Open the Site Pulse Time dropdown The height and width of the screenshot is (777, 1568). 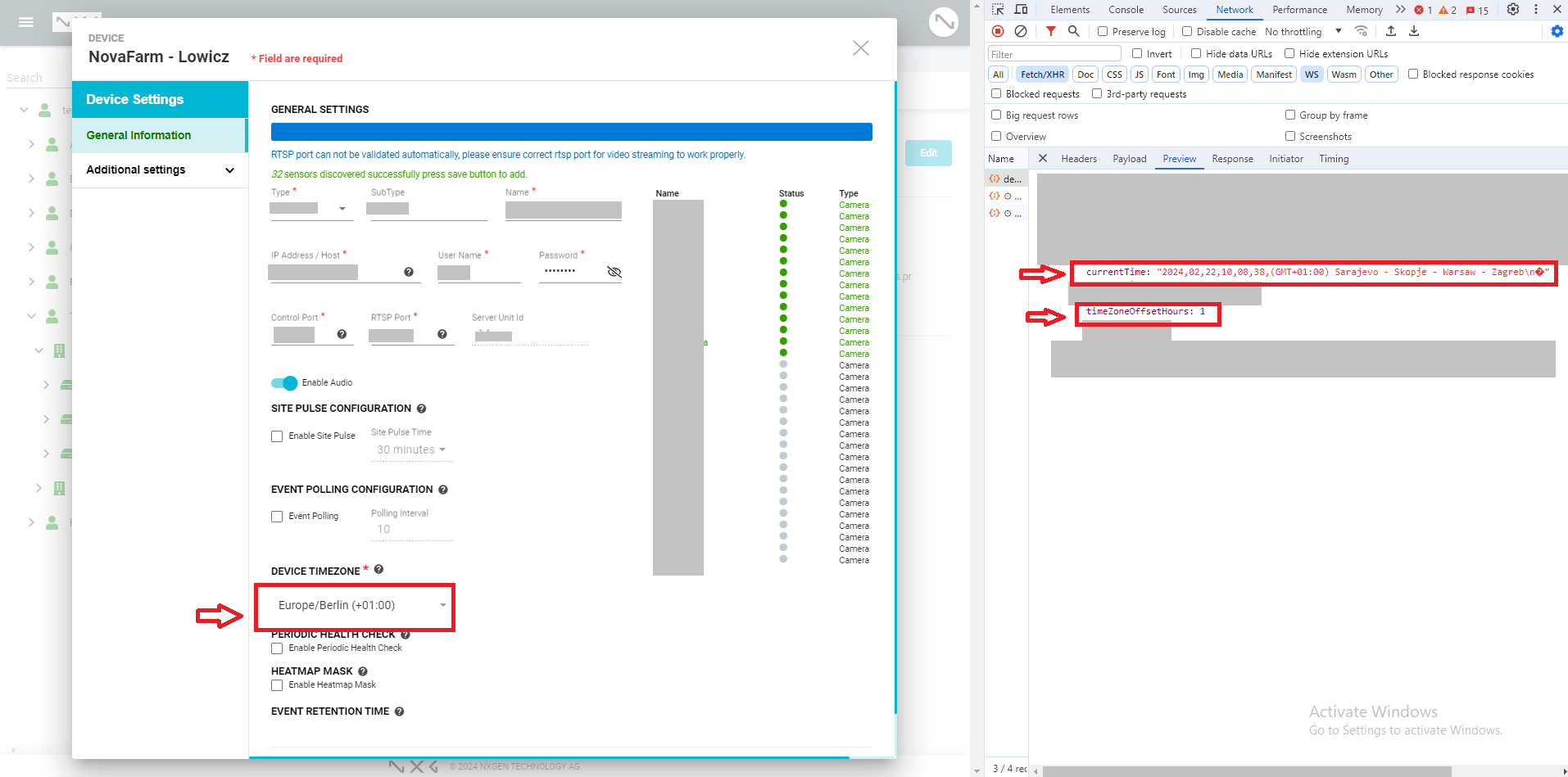point(411,450)
